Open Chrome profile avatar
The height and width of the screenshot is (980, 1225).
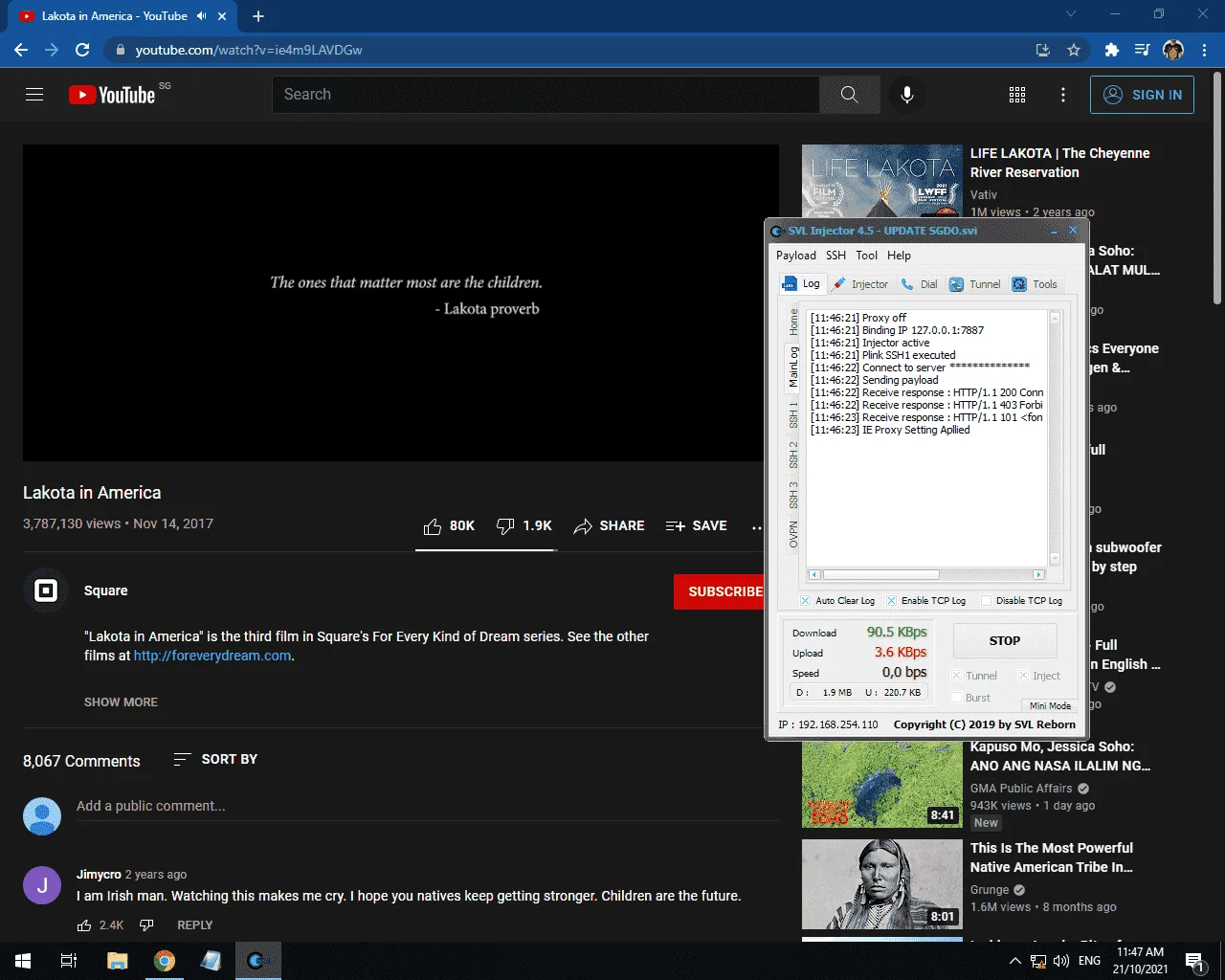(x=1173, y=50)
